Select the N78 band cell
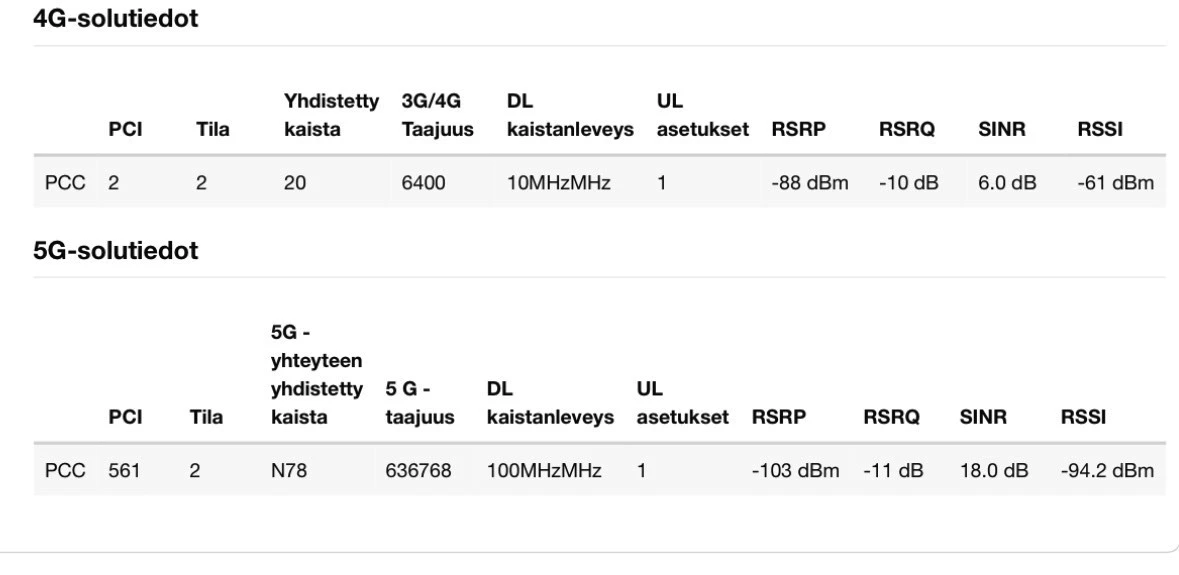The image size is (1179, 575). point(289,470)
